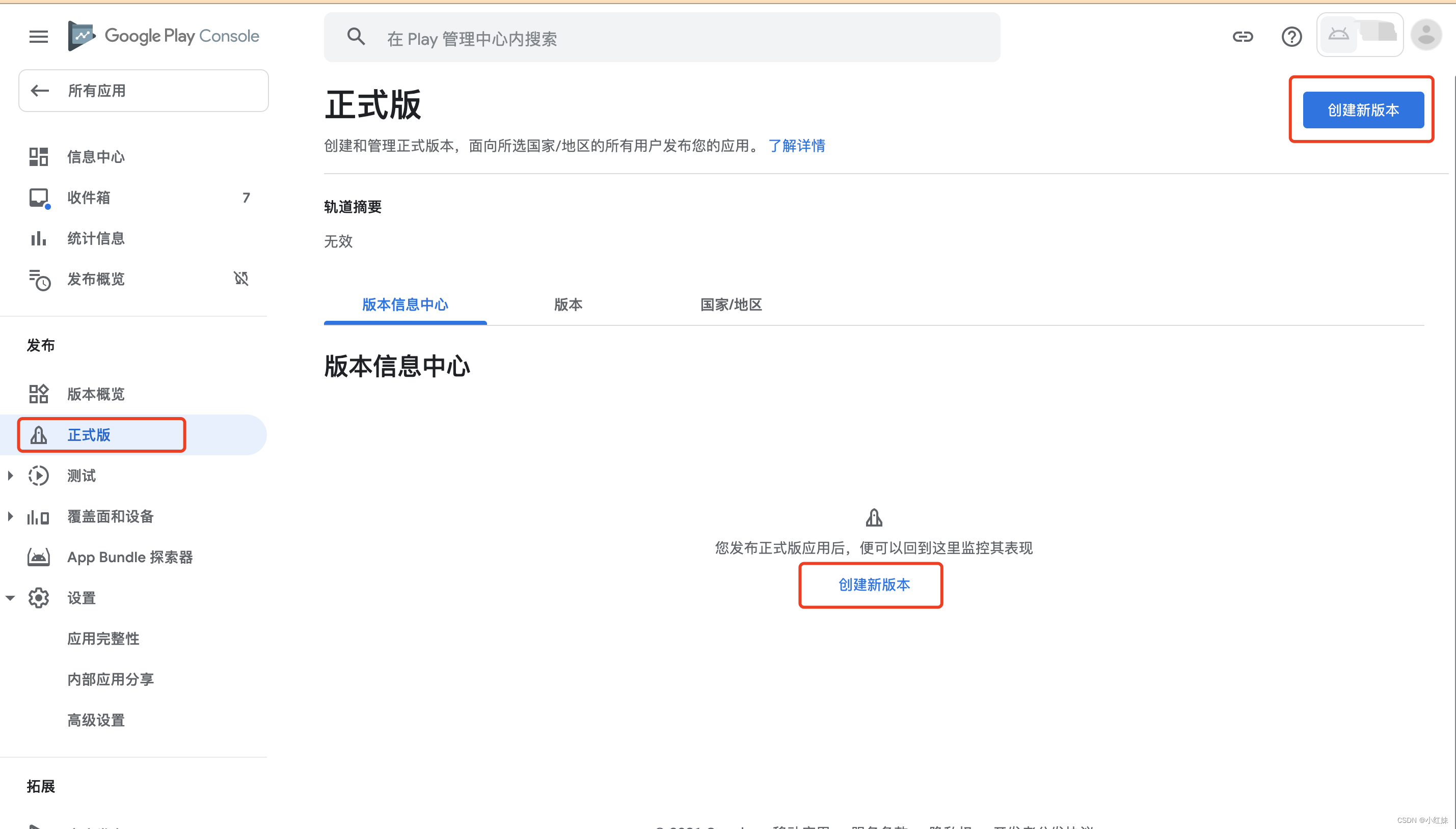Click the 收件箱 sidebar icon
Image resolution: width=1456 pixels, height=829 pixels.
(x=40, y=198)
